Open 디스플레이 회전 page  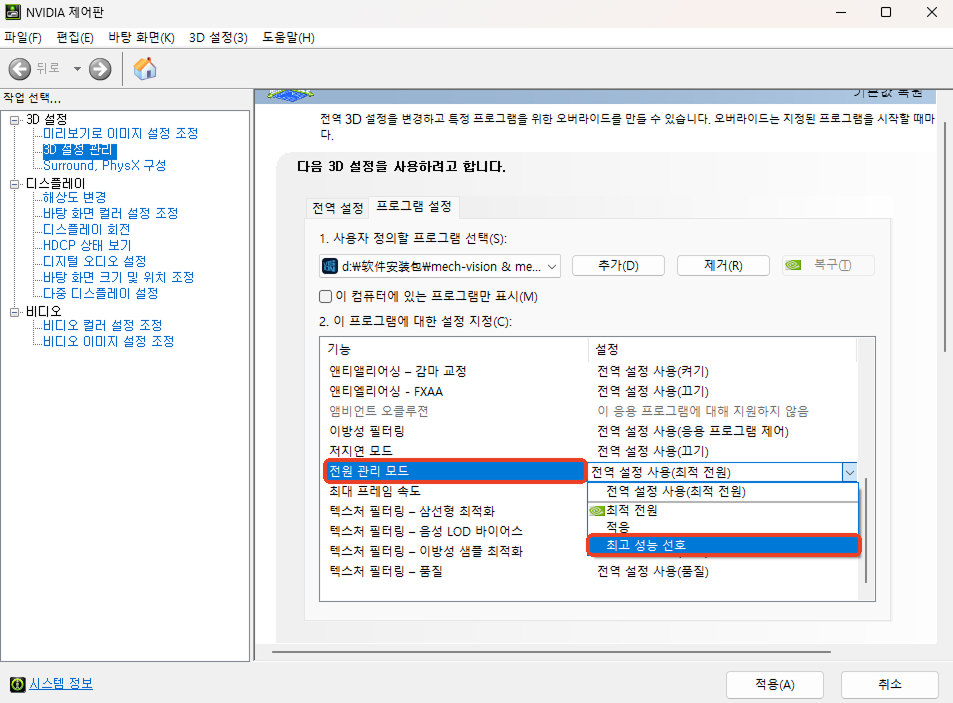(86, 230)
